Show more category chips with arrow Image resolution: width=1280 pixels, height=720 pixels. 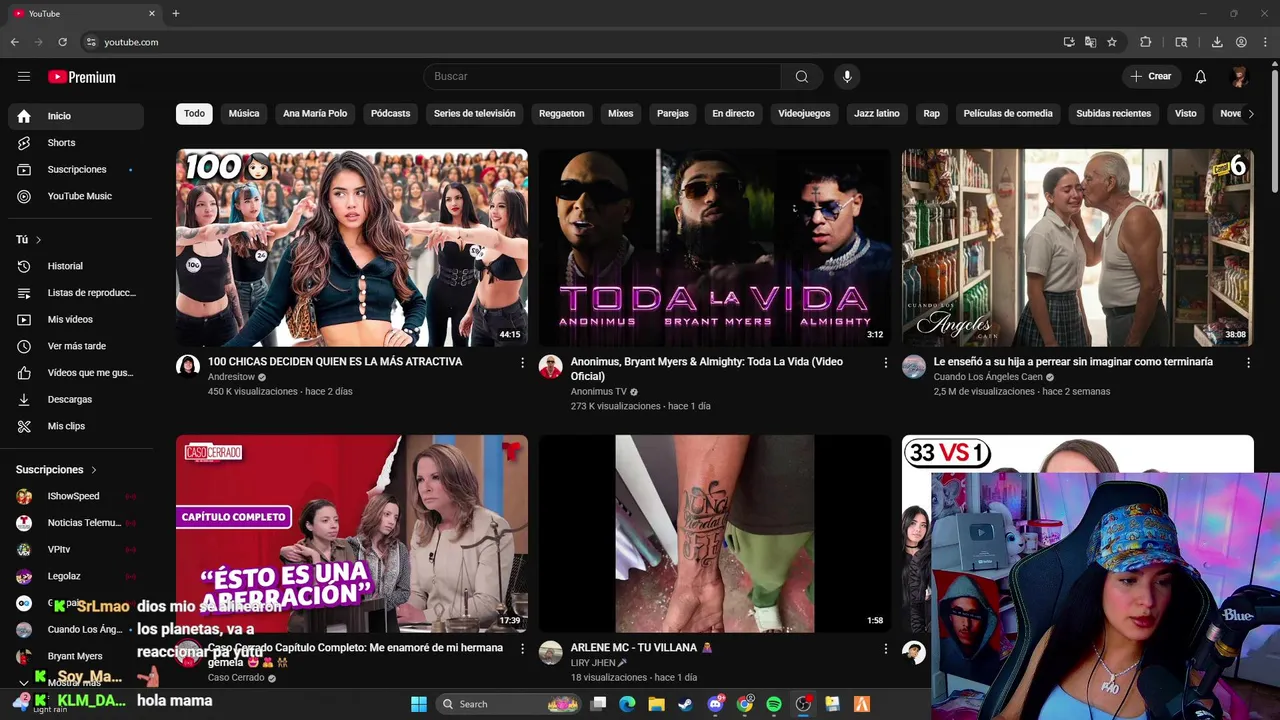click(1251, 113)
